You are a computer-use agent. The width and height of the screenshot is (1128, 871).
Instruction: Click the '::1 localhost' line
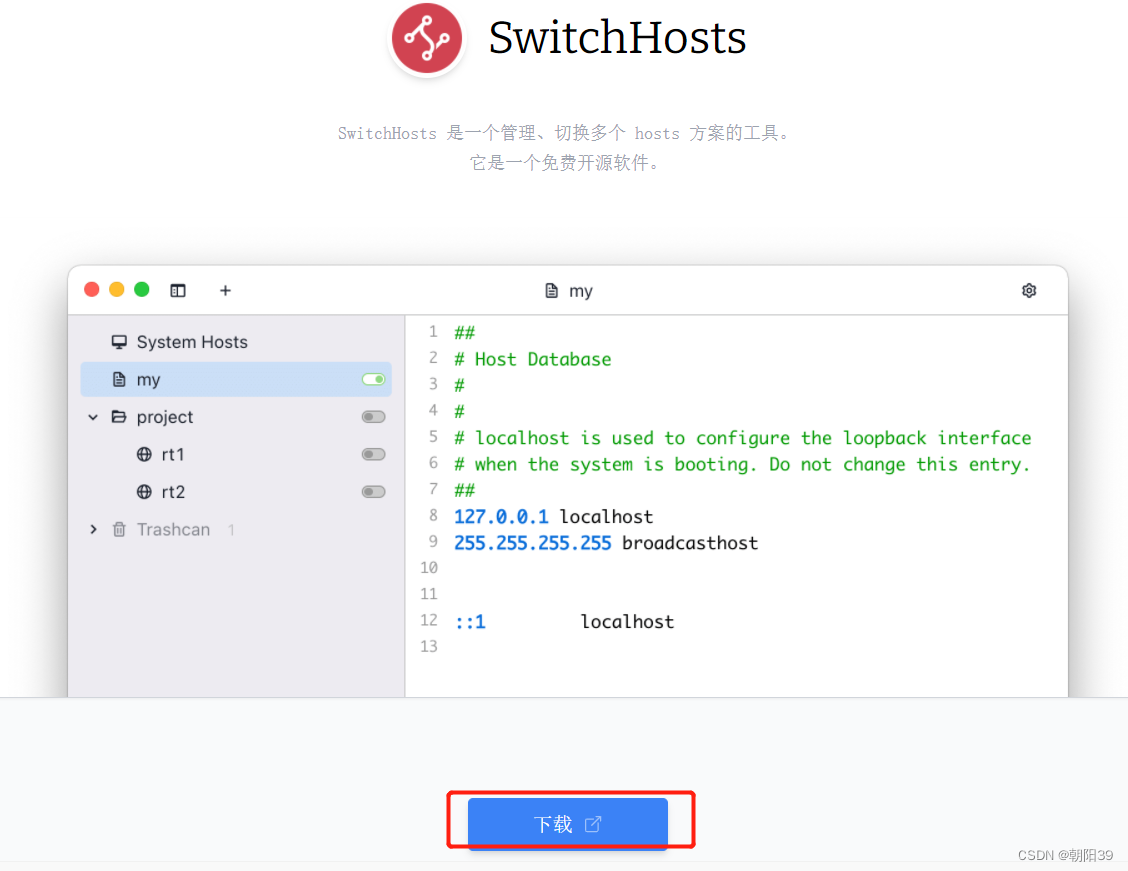pos(564,621)
